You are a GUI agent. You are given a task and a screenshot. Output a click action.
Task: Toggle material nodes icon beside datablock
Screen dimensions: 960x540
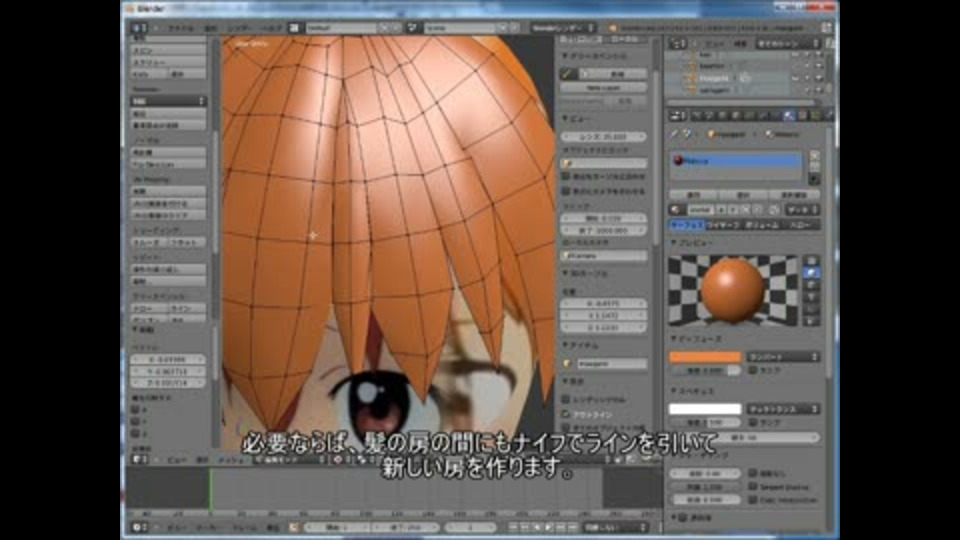774,210
